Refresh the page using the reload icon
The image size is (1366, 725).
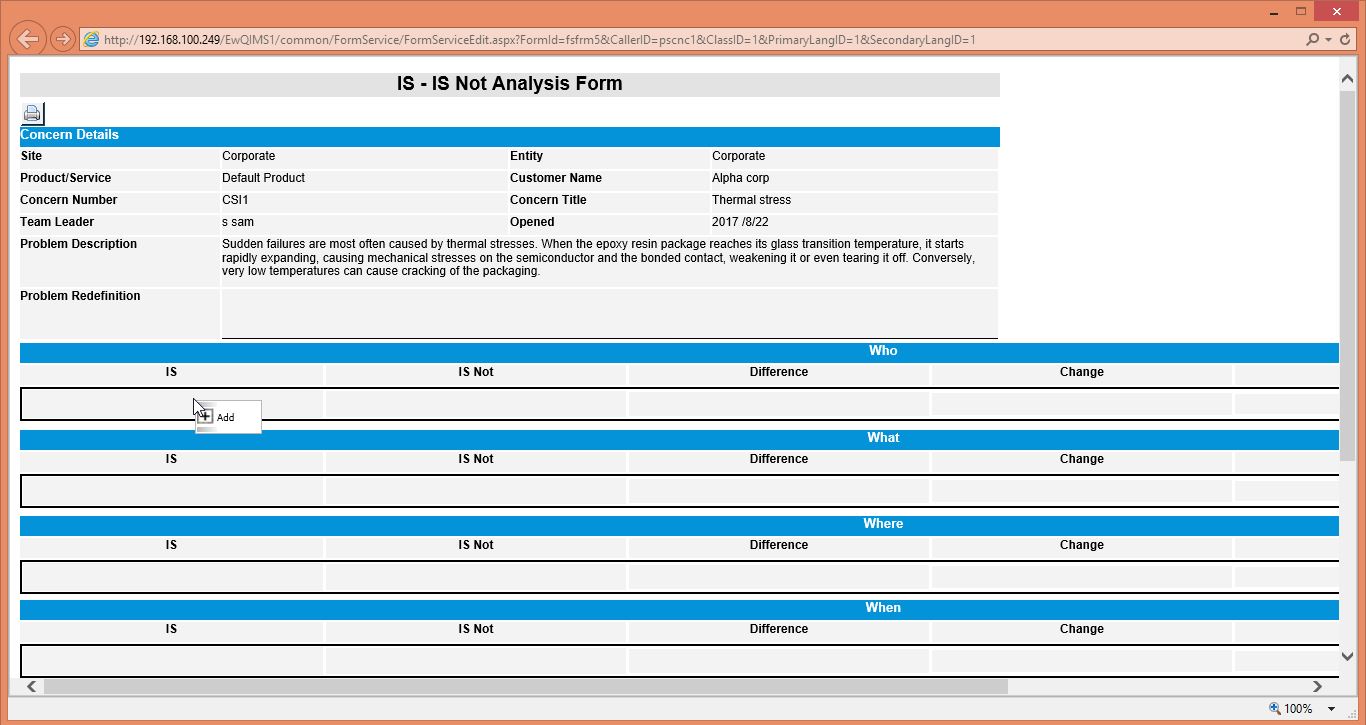click(1345, 40)
